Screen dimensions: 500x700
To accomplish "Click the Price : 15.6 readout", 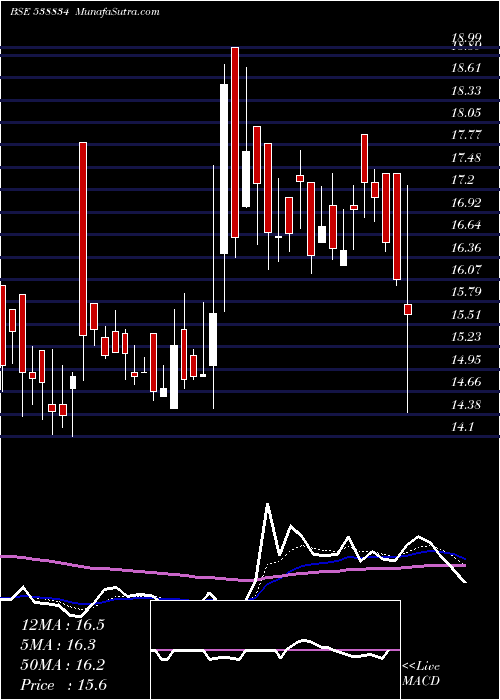I will [x=64, y=685].
